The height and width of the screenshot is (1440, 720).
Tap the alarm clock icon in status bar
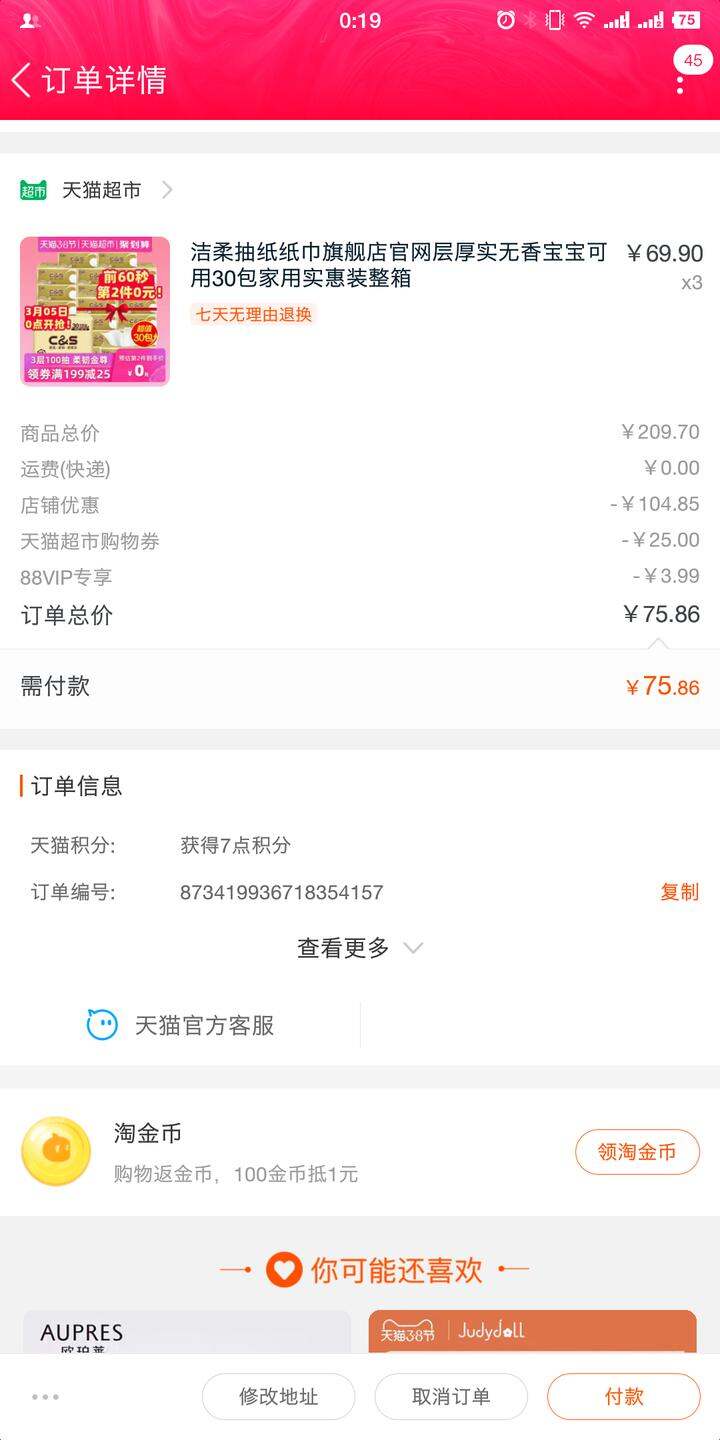click(507, 20)
